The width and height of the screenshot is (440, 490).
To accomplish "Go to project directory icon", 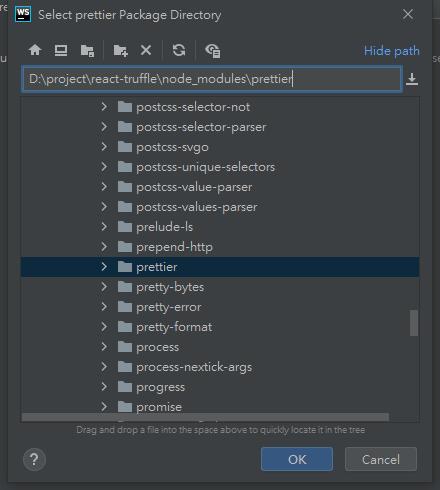I will [x=87, y=51].
